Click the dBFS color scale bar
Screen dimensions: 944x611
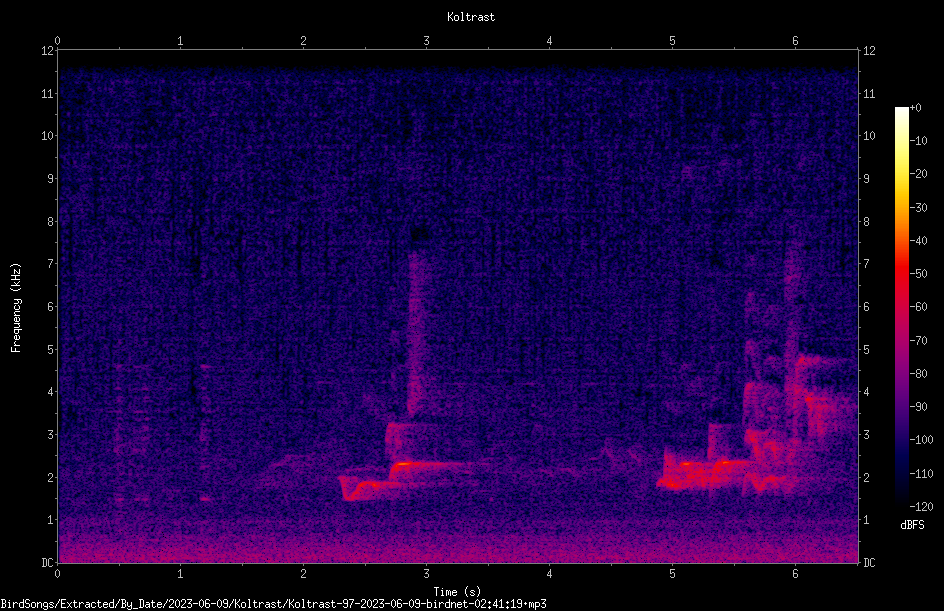click(x=901, y=307)
